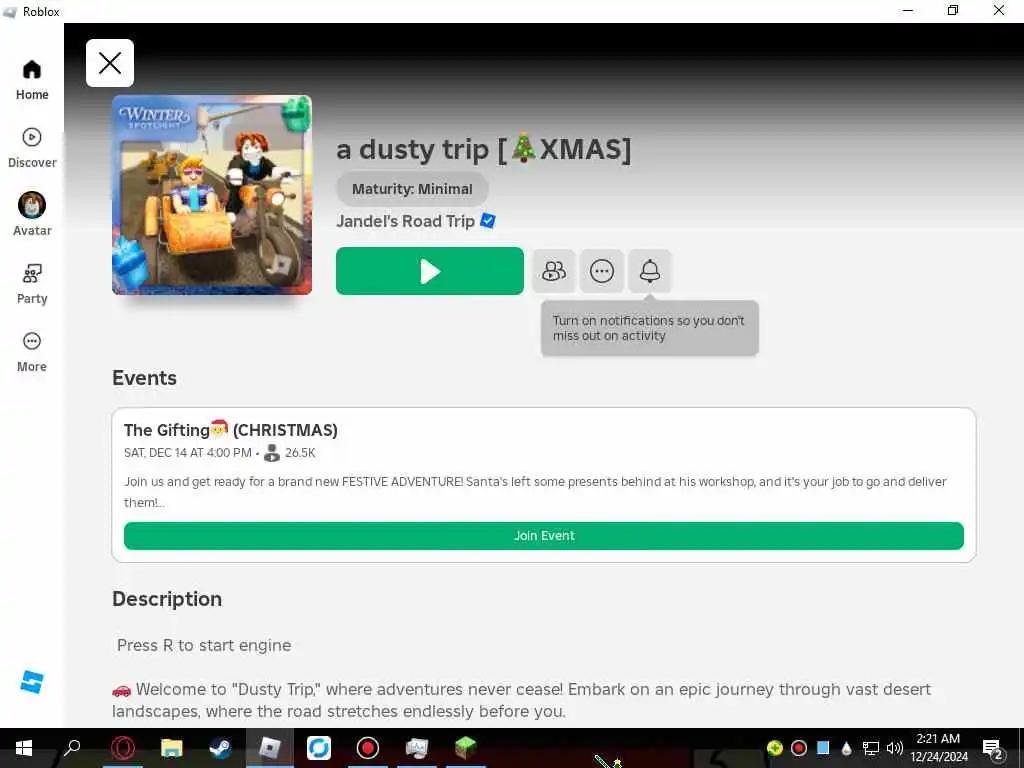Open the three-dots options button
This screenshot has width=1024, height=768.
(601, 271)
